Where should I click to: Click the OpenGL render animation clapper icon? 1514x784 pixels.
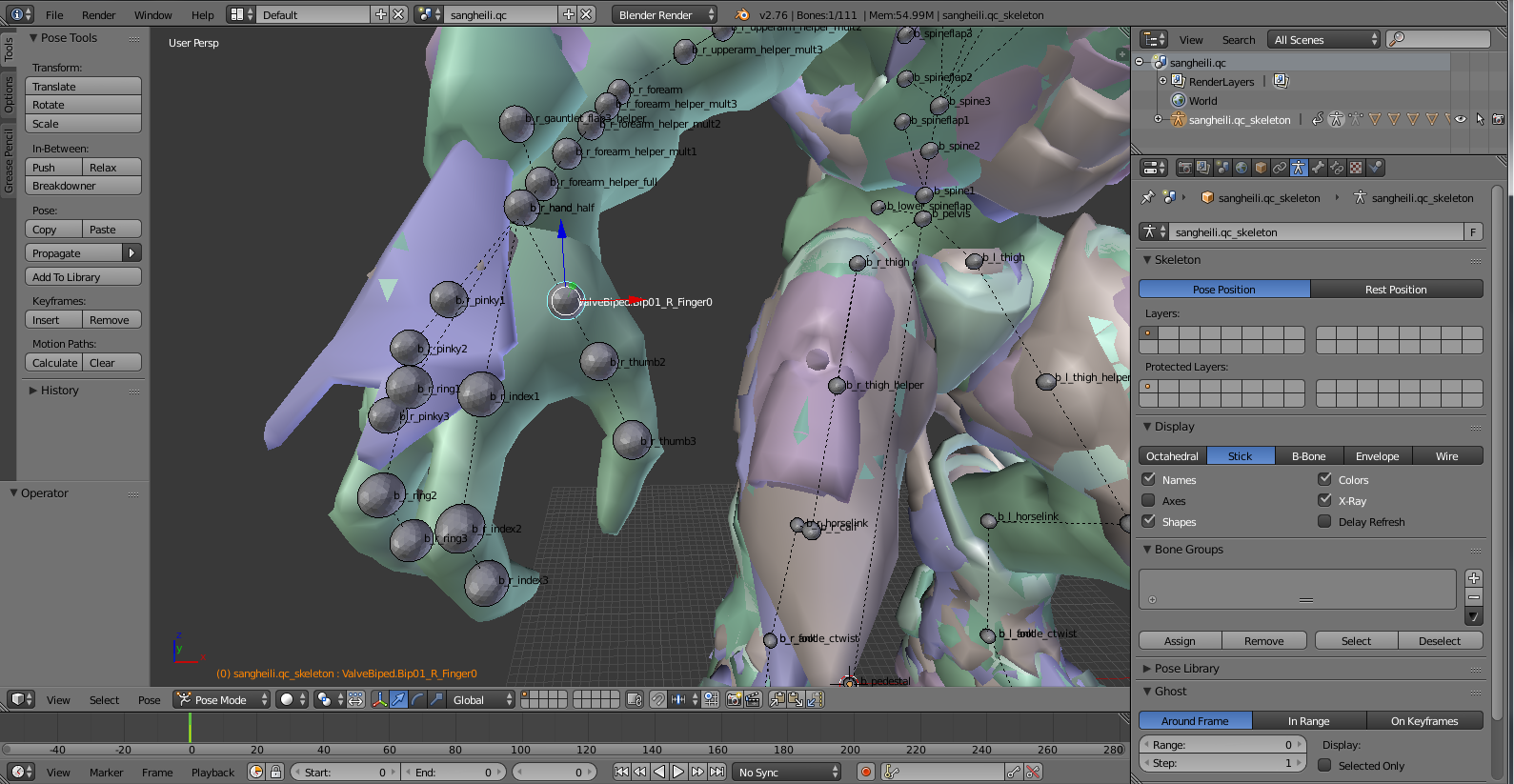(x=753, y=699)
